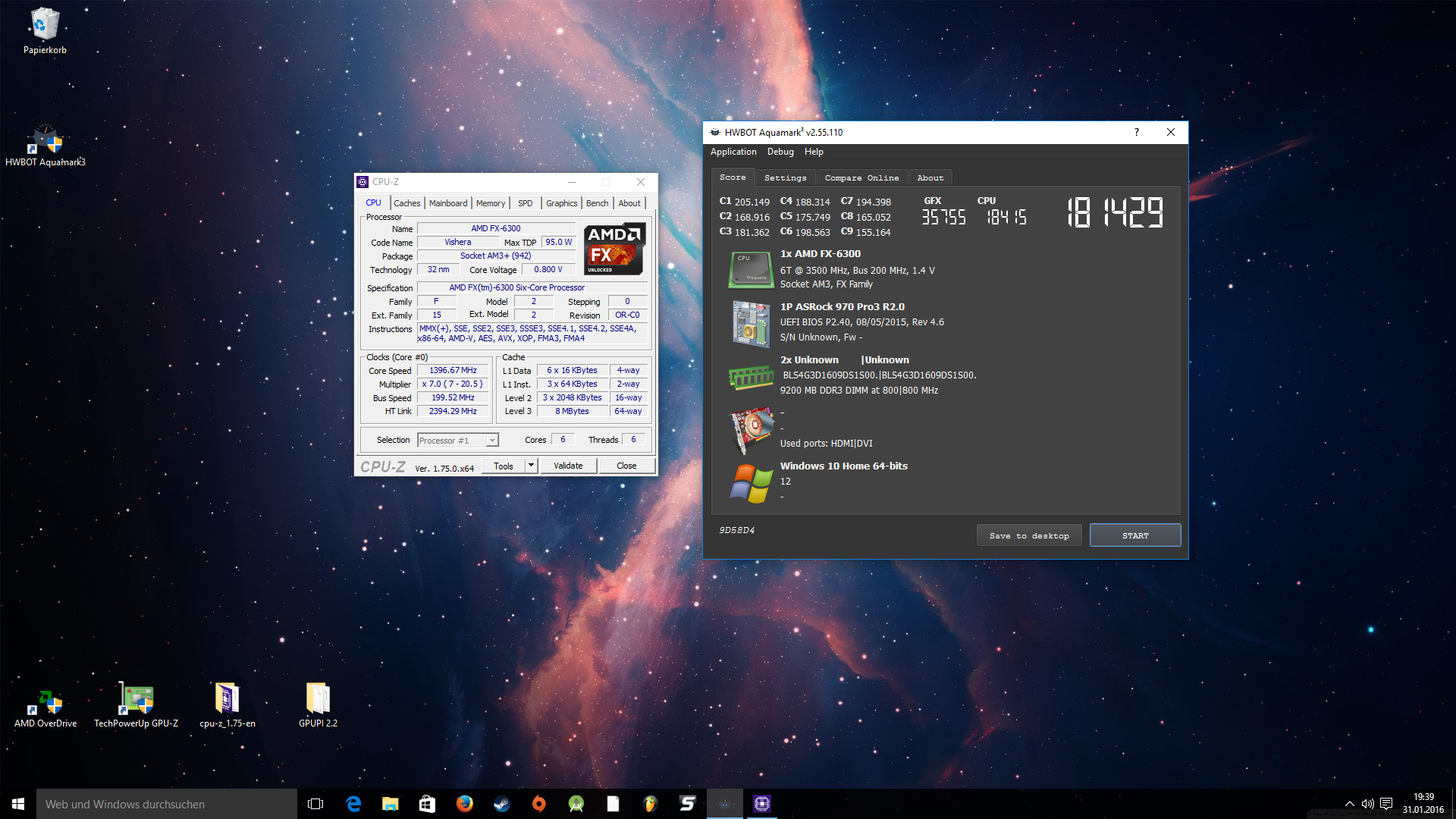This screenshot has height=819, width=1456.
Task: Click the Tools button in CPU-Z
Action: pos(504,466)
